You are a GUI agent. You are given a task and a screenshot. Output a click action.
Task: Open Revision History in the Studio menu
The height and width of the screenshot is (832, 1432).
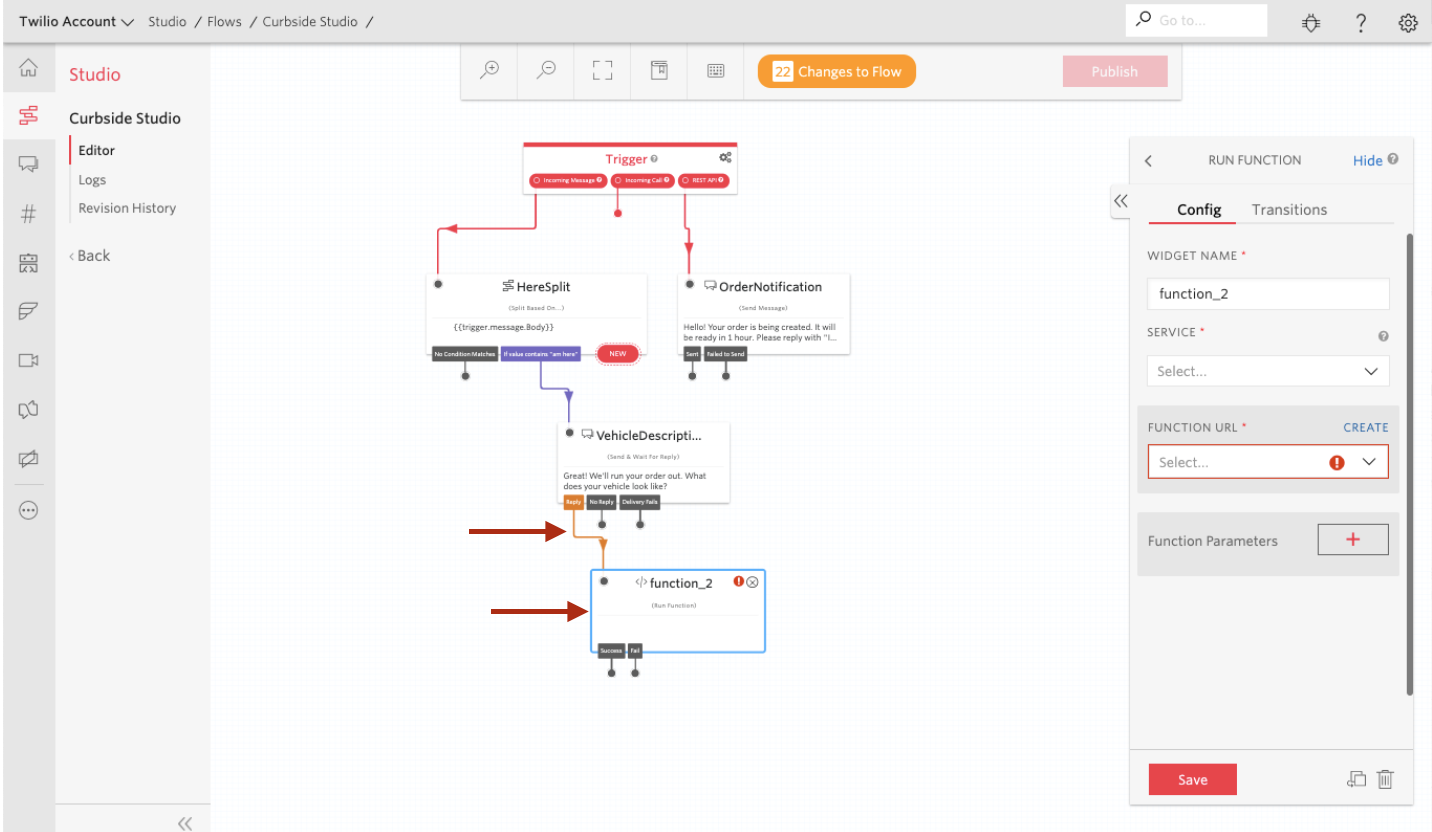[x=127, y=208]
